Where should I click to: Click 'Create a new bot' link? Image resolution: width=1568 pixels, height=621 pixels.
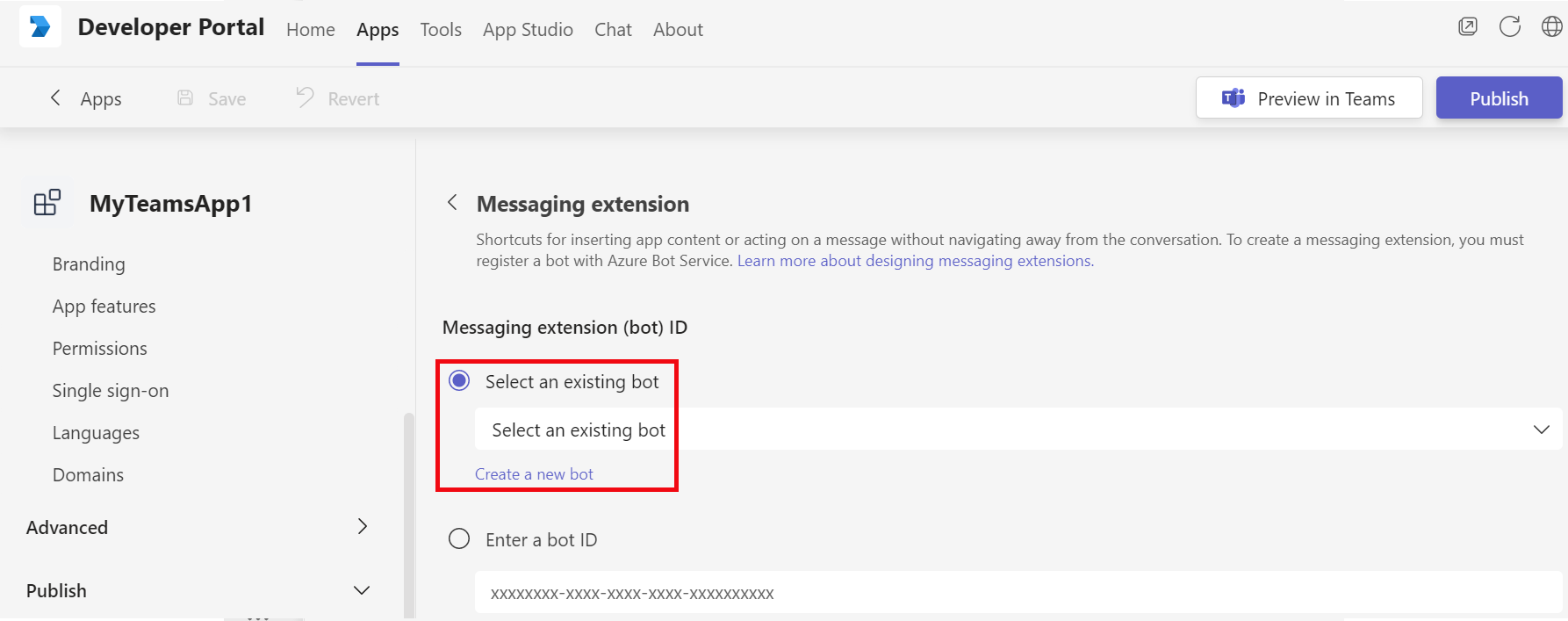tap(534, 474)
